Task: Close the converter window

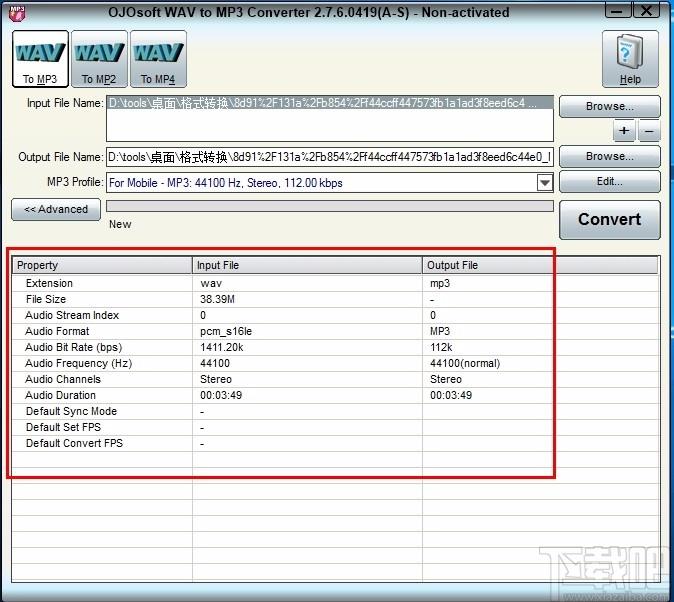Action: point(646,10)
